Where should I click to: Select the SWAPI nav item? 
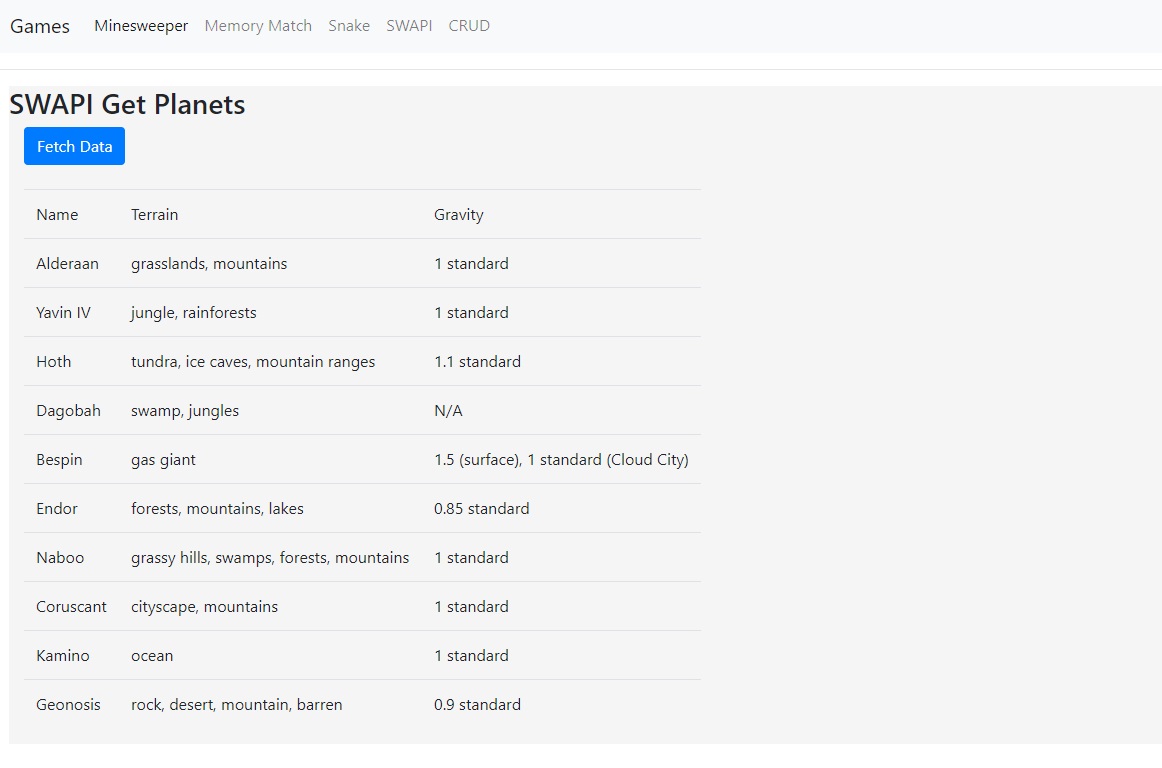point(409,26)
